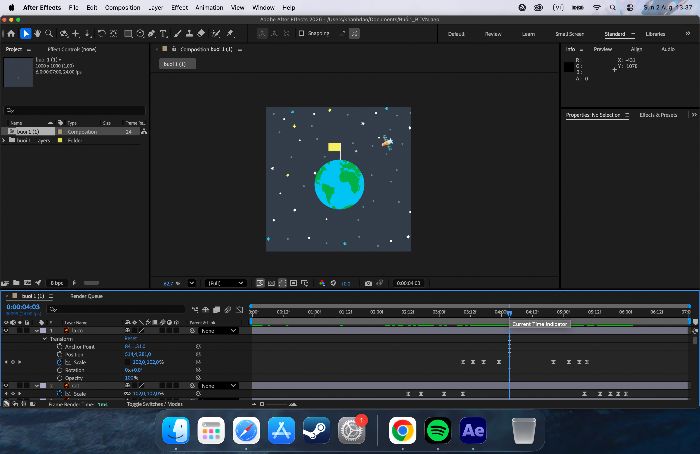Open Google Chrome from the dock
Image resolution: width=700 pixels, height=454 pixels.
402,430
